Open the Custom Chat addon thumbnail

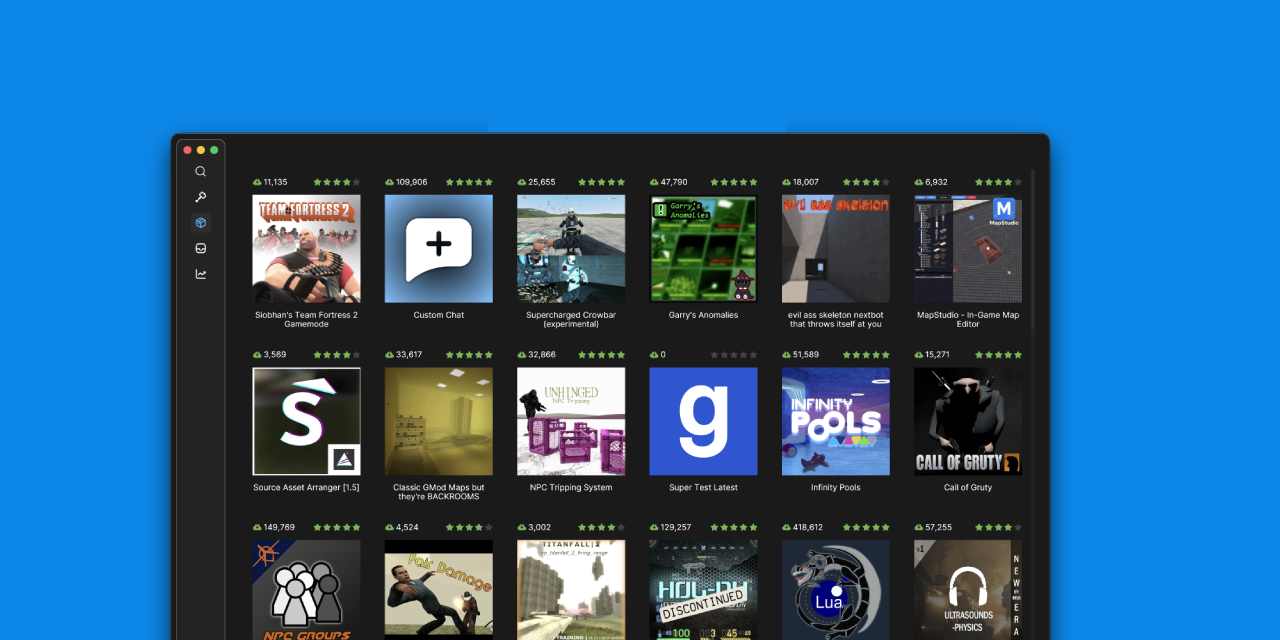439,249
